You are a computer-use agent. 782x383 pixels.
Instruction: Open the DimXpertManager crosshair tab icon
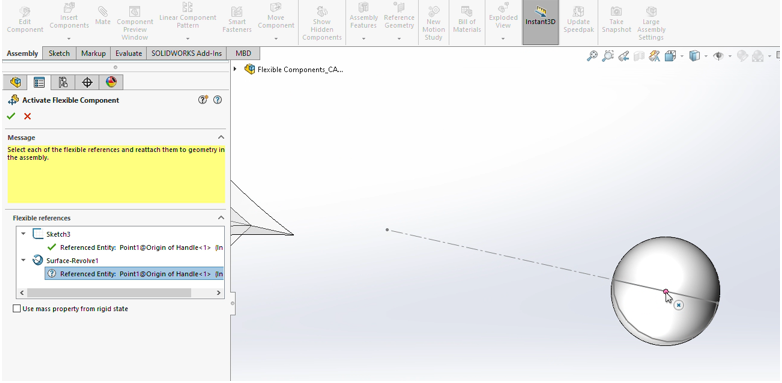pos(87,82)
